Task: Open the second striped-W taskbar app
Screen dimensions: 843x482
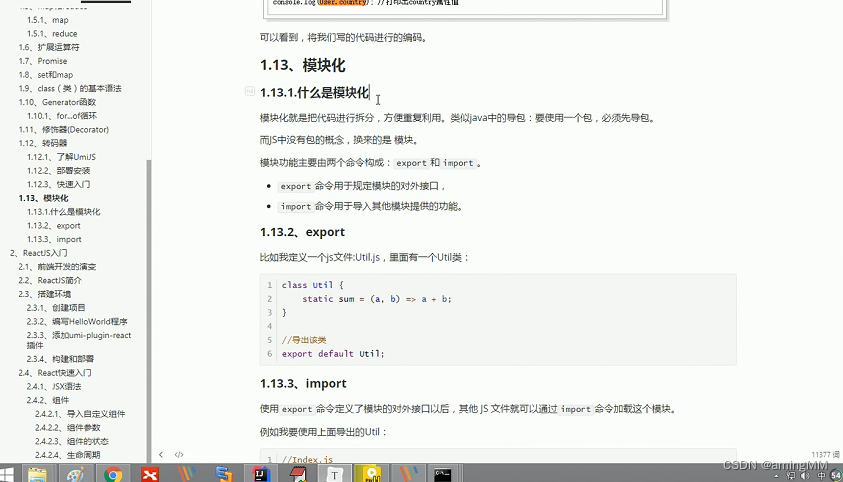Action: pos(408,474)
